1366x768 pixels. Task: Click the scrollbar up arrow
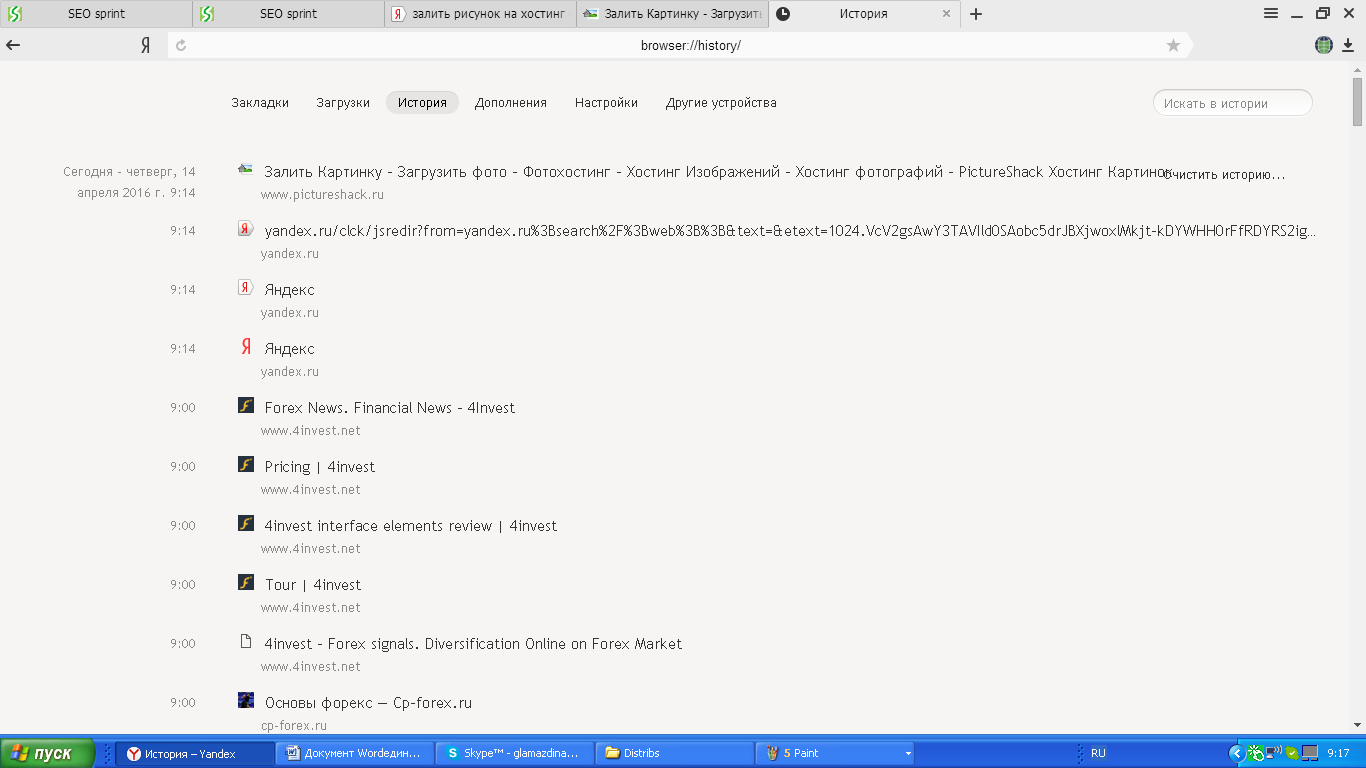coord(1358,70)
